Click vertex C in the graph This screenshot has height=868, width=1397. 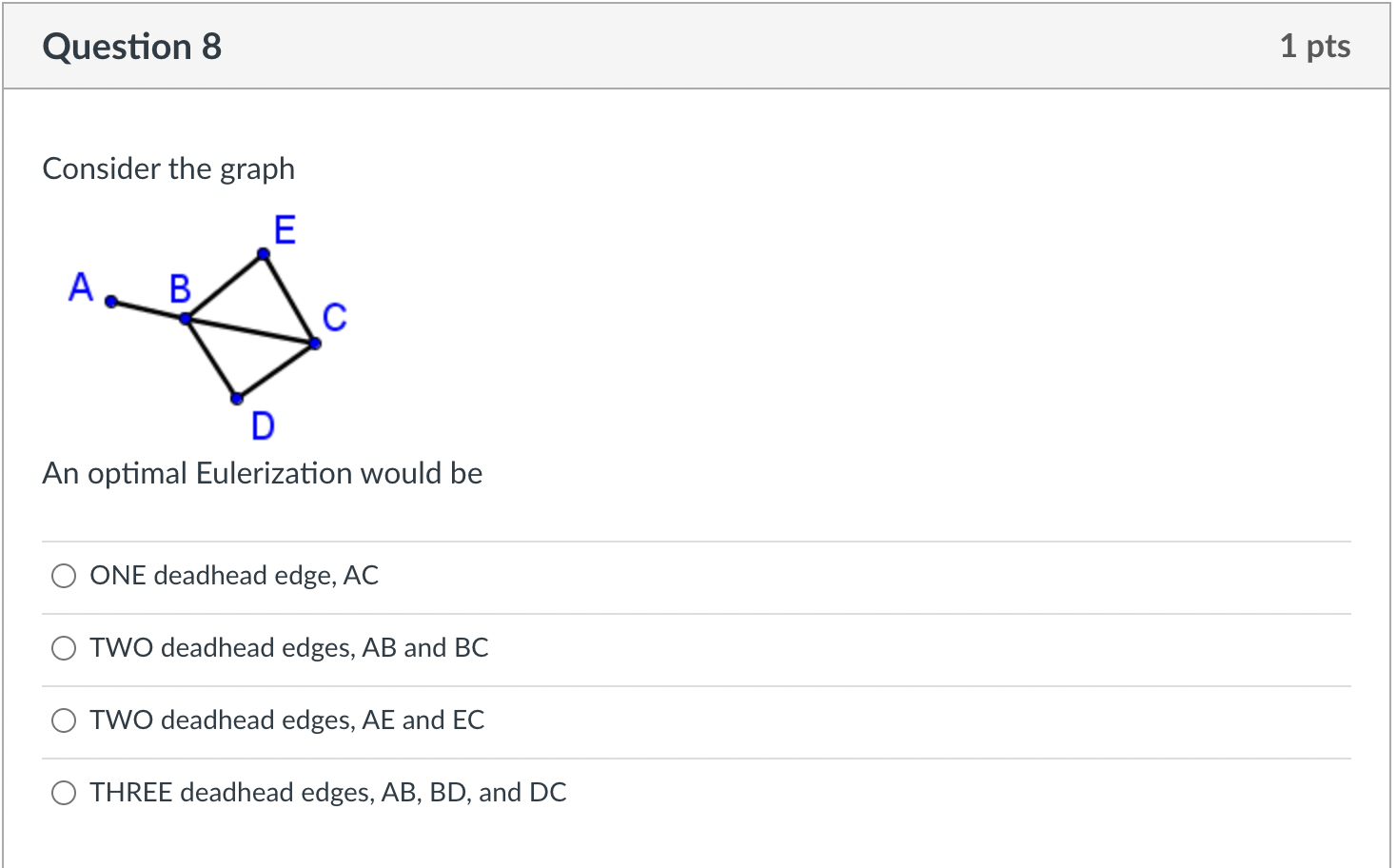point(314,342)
